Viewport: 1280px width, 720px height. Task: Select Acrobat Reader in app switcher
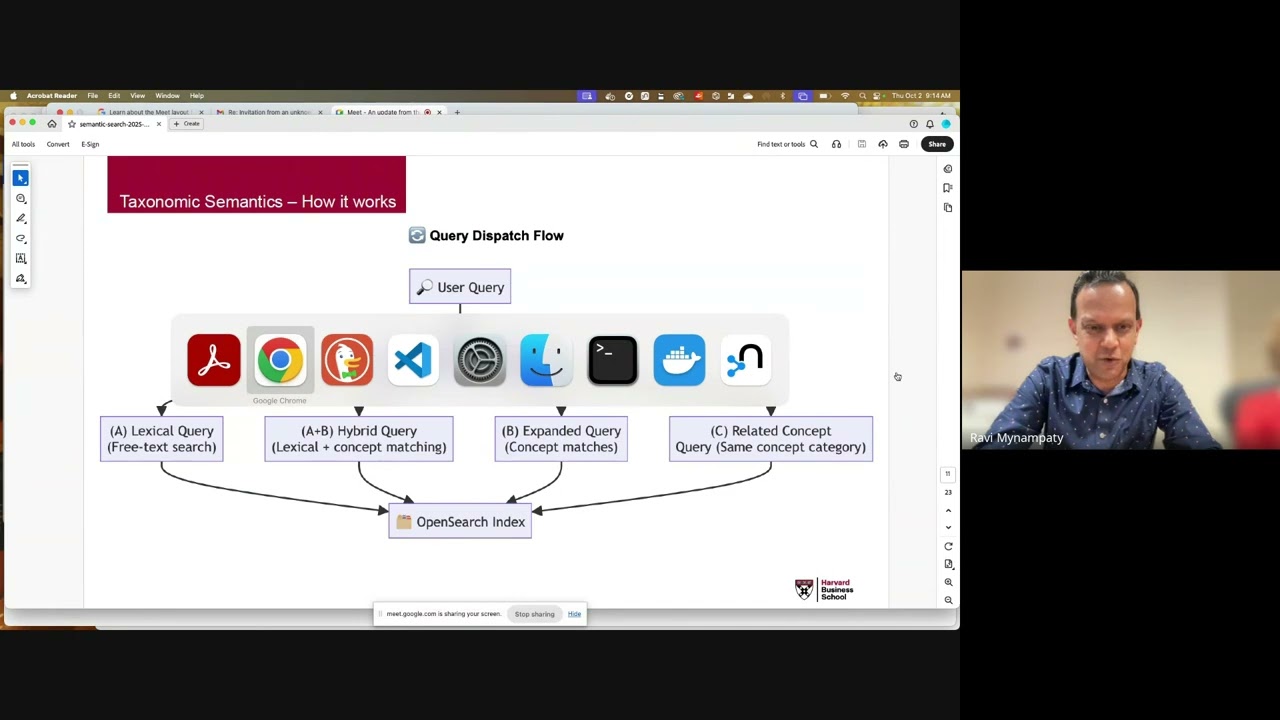tap(213, 360)
